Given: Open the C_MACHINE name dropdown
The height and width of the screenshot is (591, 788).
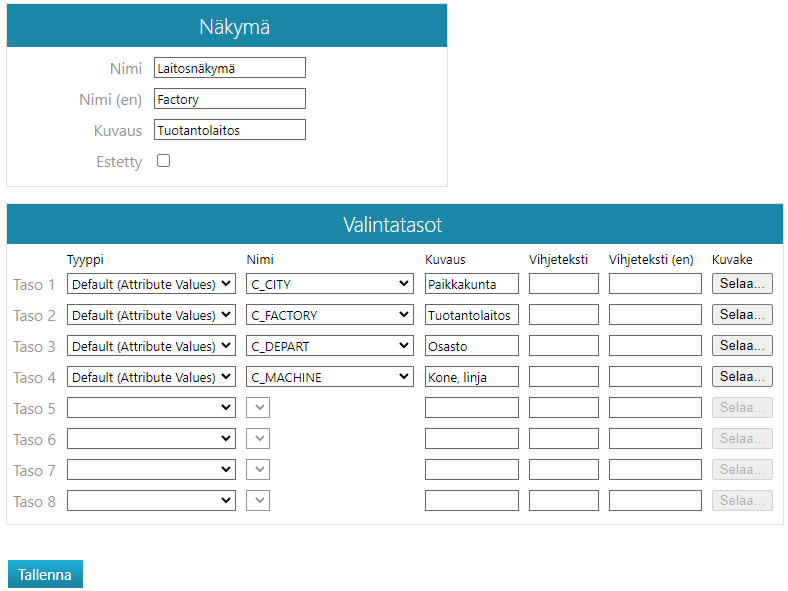Looking at the screenshot, I should (x=330, y=377).
